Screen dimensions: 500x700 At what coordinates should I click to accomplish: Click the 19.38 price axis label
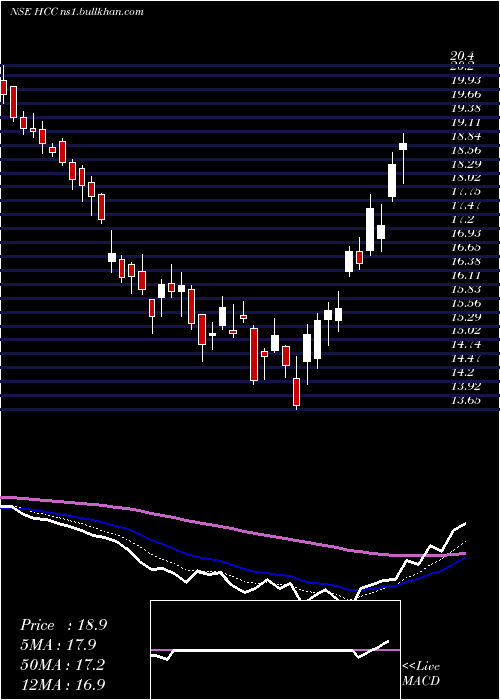click(x=466, y=108)
